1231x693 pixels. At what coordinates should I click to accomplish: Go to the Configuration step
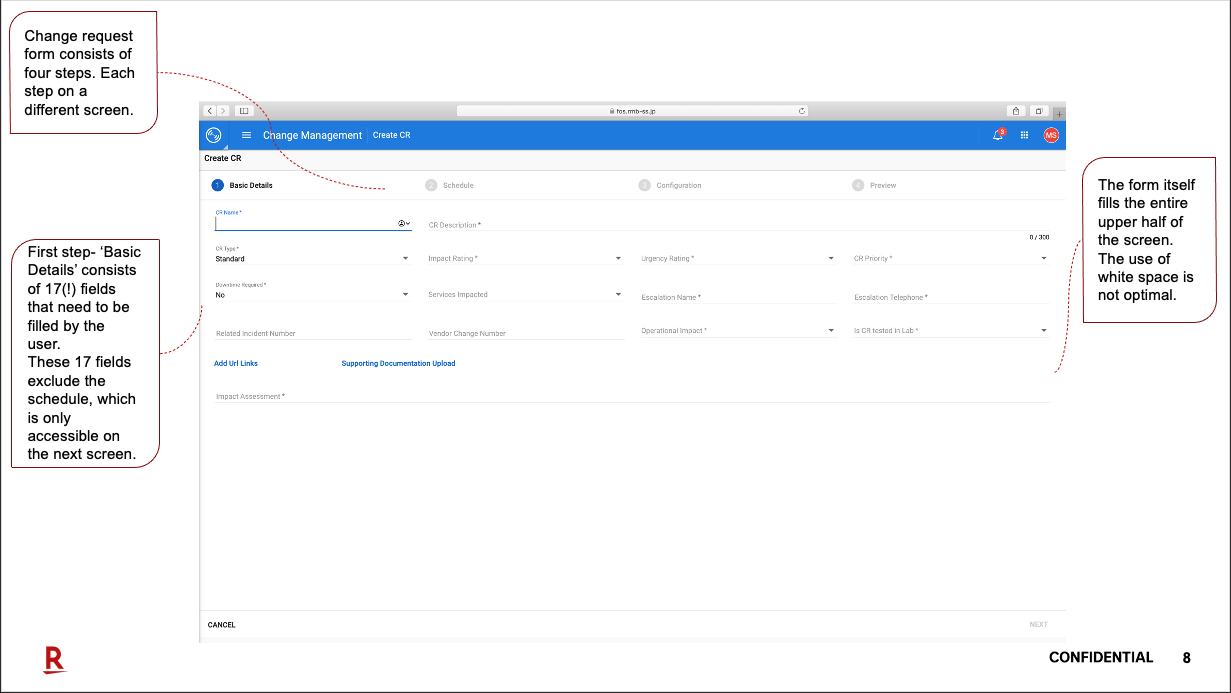(x=670, y=185)
